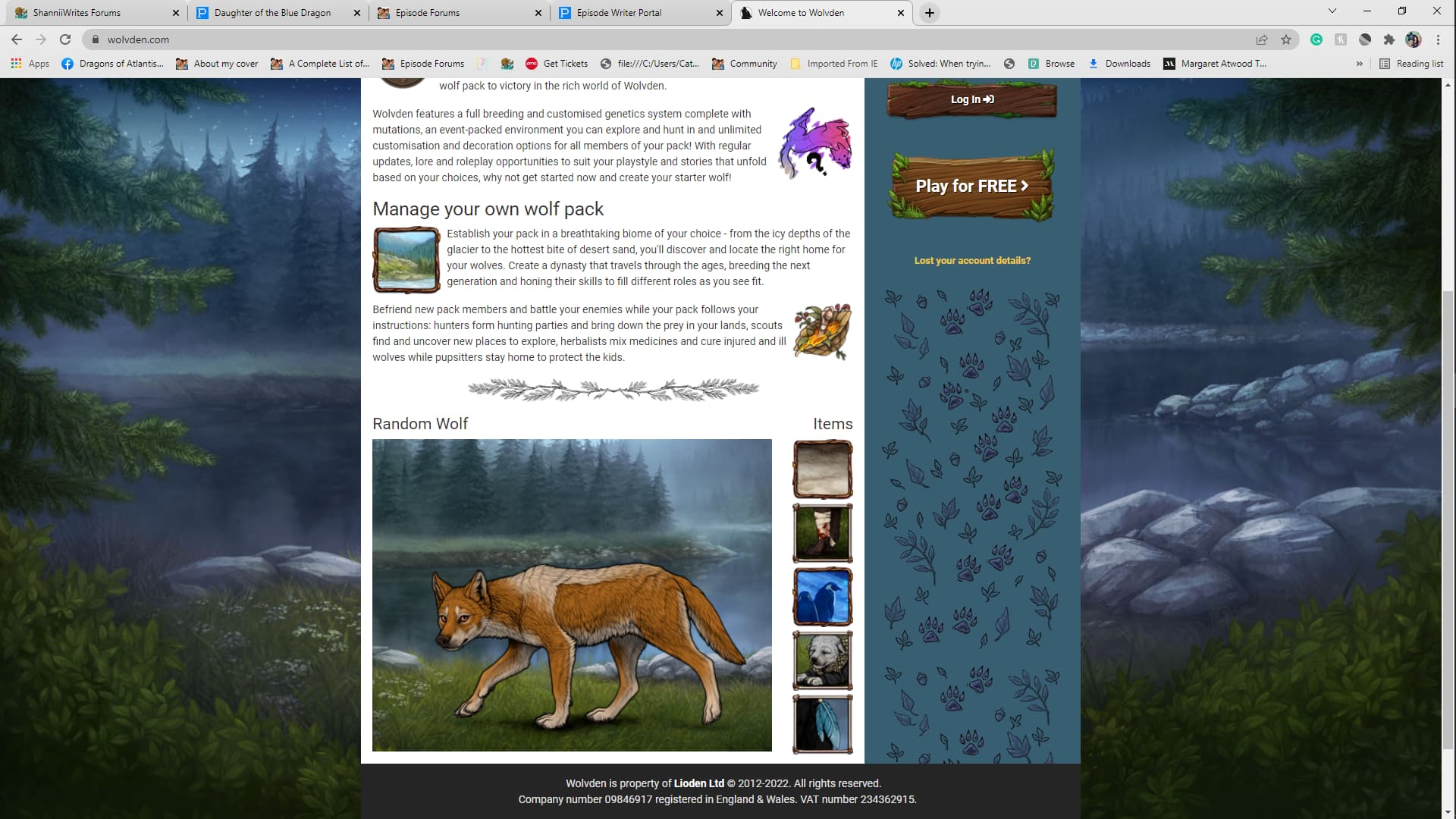Open the Episode Forums bookmark
Screen dimensions: 1456x819
[x=423, y=64]
